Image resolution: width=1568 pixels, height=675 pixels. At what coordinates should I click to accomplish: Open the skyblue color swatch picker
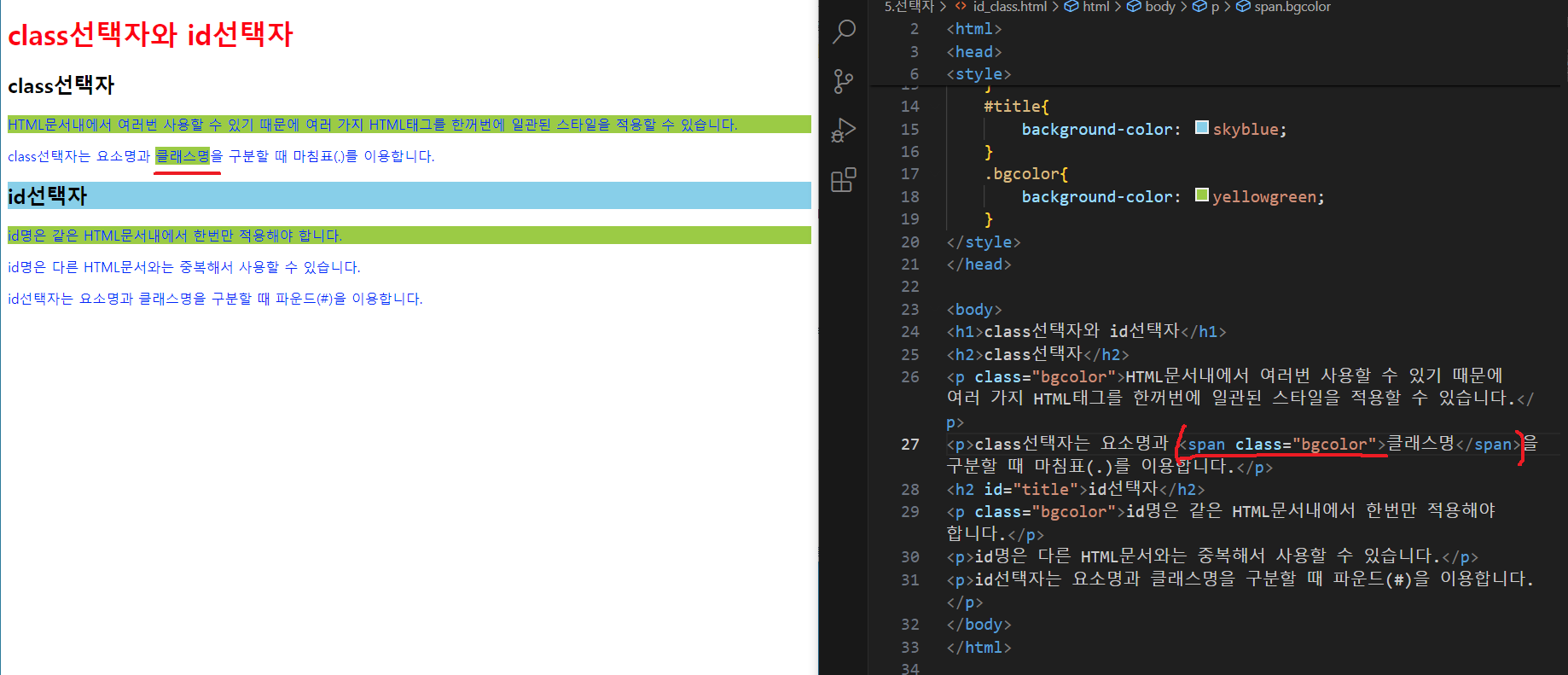click(x=1202, y=128)
